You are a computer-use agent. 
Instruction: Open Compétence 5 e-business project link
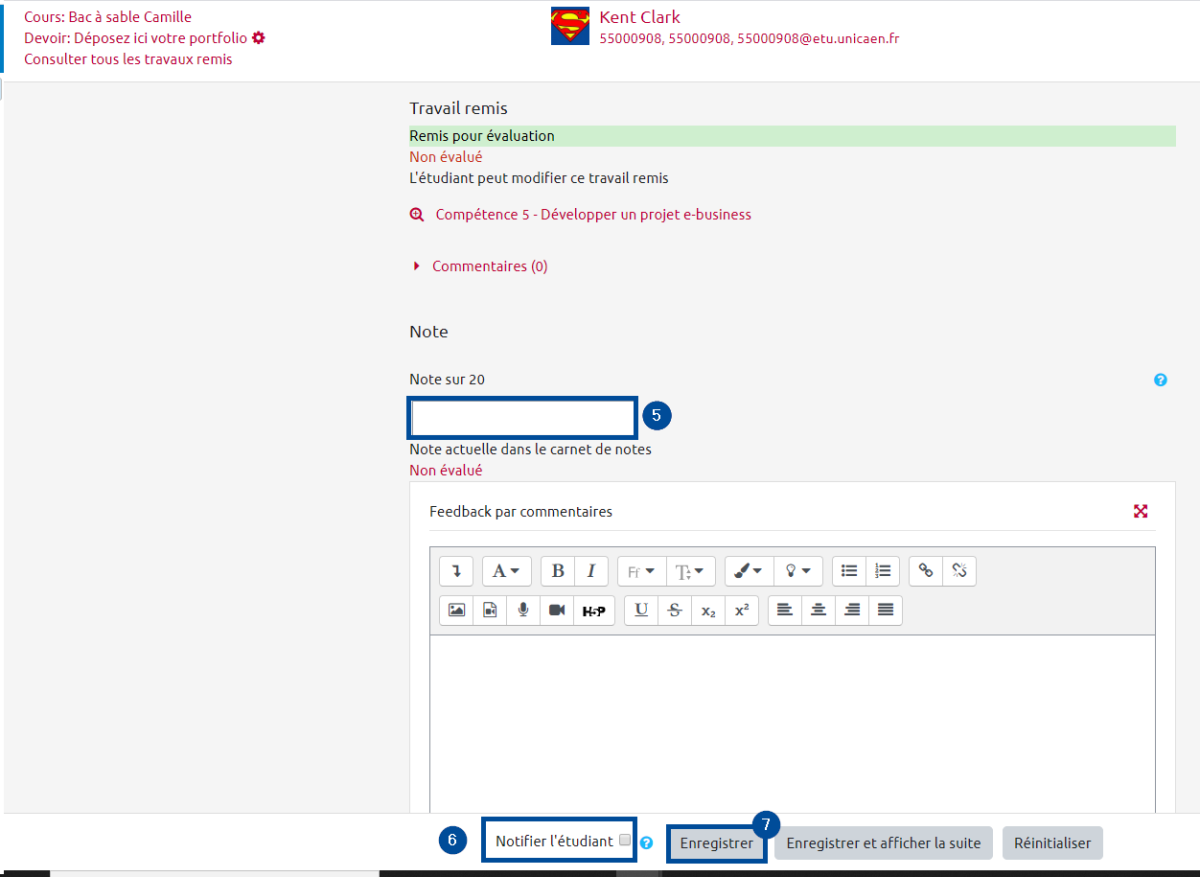coord(593,214)
